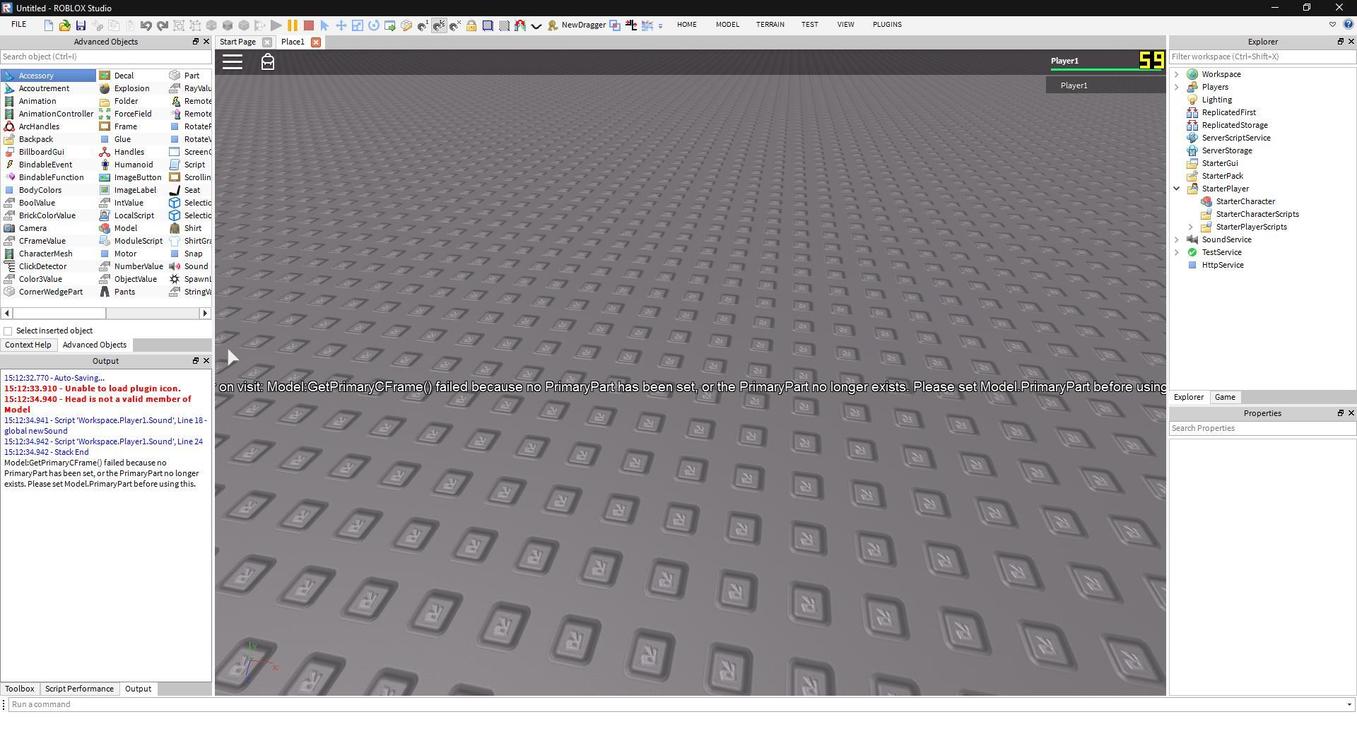Click TestService in the Explorer
Screen dimensions: 1357x736
click(x=1221, y=252)
